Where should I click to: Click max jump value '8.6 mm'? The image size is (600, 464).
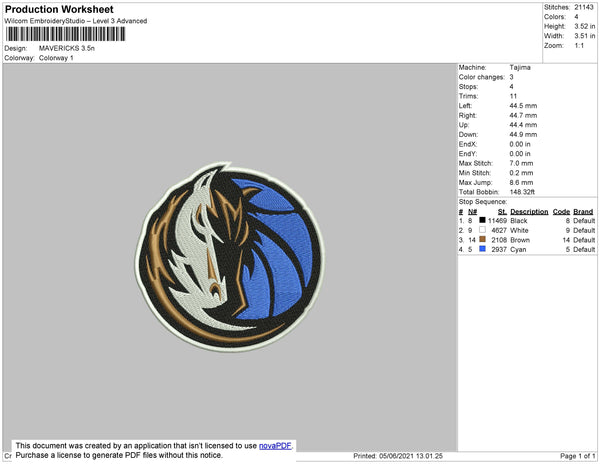pyautogui.click(x=521, y=182)
